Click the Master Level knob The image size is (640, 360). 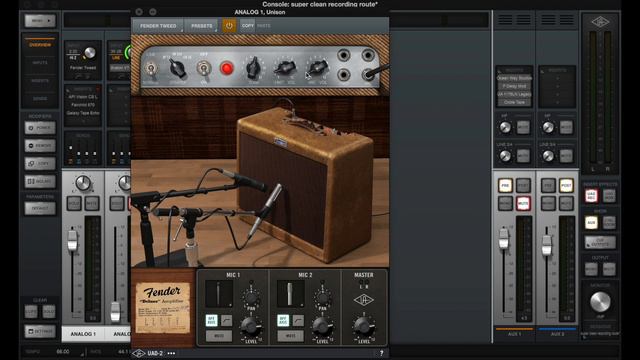pyautogui.click(x=363, y=326)
